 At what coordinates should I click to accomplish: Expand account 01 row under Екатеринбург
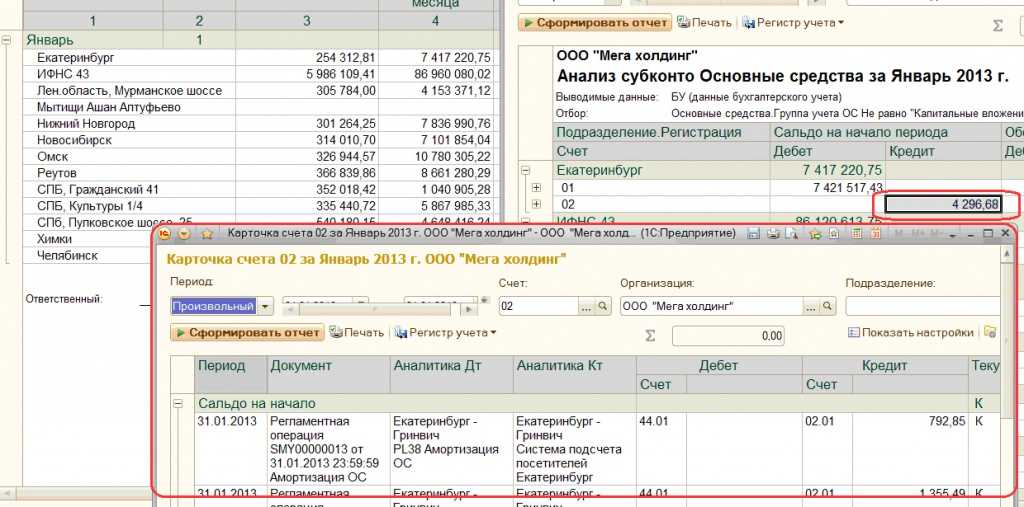coord(537,187)
